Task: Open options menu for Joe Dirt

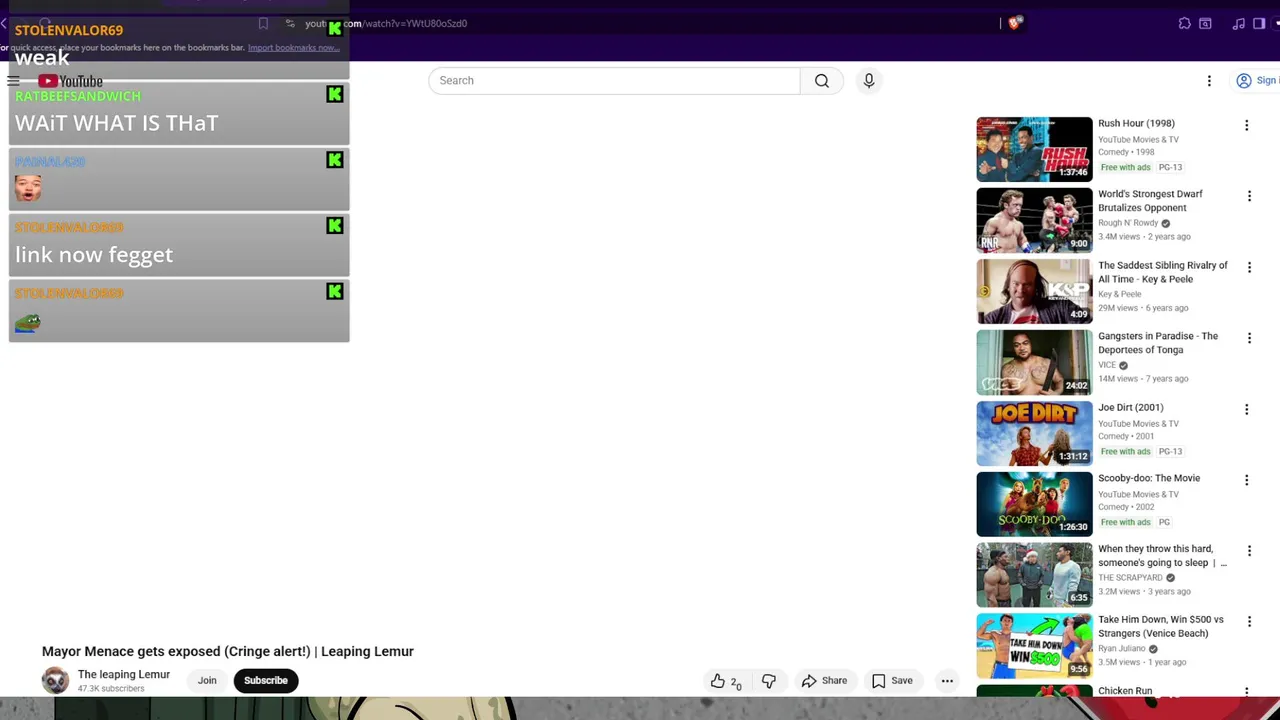Action: 1247,409
